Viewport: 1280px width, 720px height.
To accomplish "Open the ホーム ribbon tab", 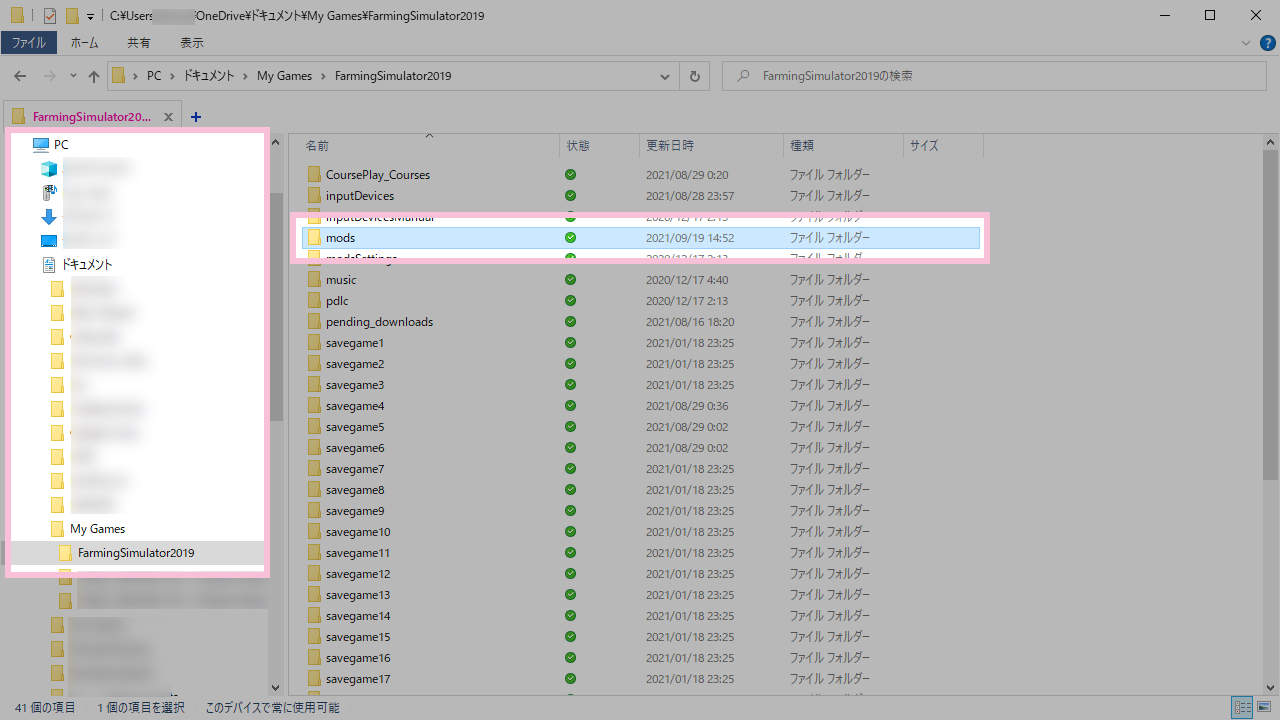I will point(84,43).
